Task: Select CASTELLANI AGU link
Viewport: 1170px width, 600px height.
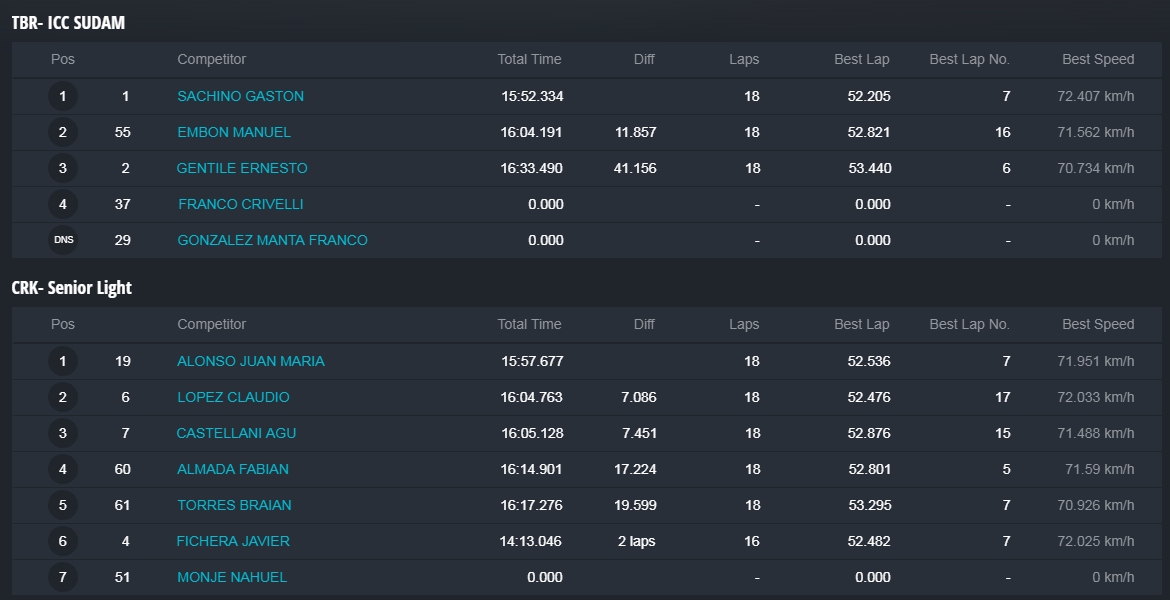Action: pyautogui.click(x=236, y=433)
